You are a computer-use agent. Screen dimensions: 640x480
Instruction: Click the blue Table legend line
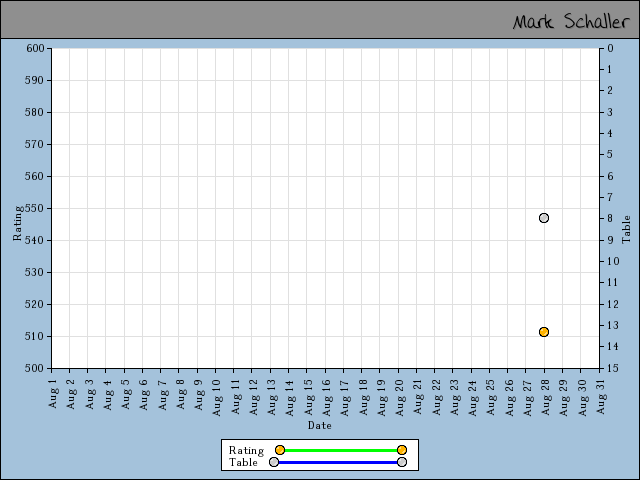[x=338, y=462]
